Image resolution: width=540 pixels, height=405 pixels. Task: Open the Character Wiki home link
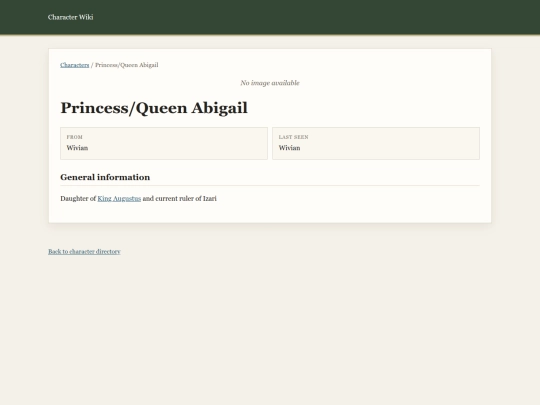point(71,17)
